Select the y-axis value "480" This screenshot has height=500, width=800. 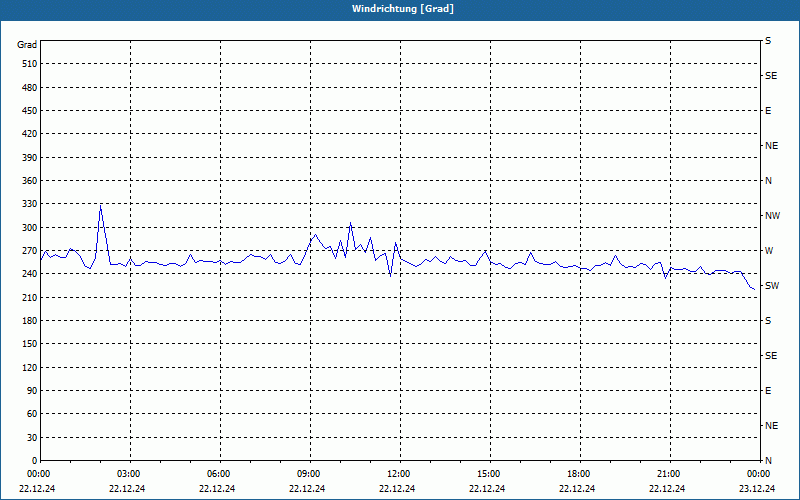tap(30, 88)
